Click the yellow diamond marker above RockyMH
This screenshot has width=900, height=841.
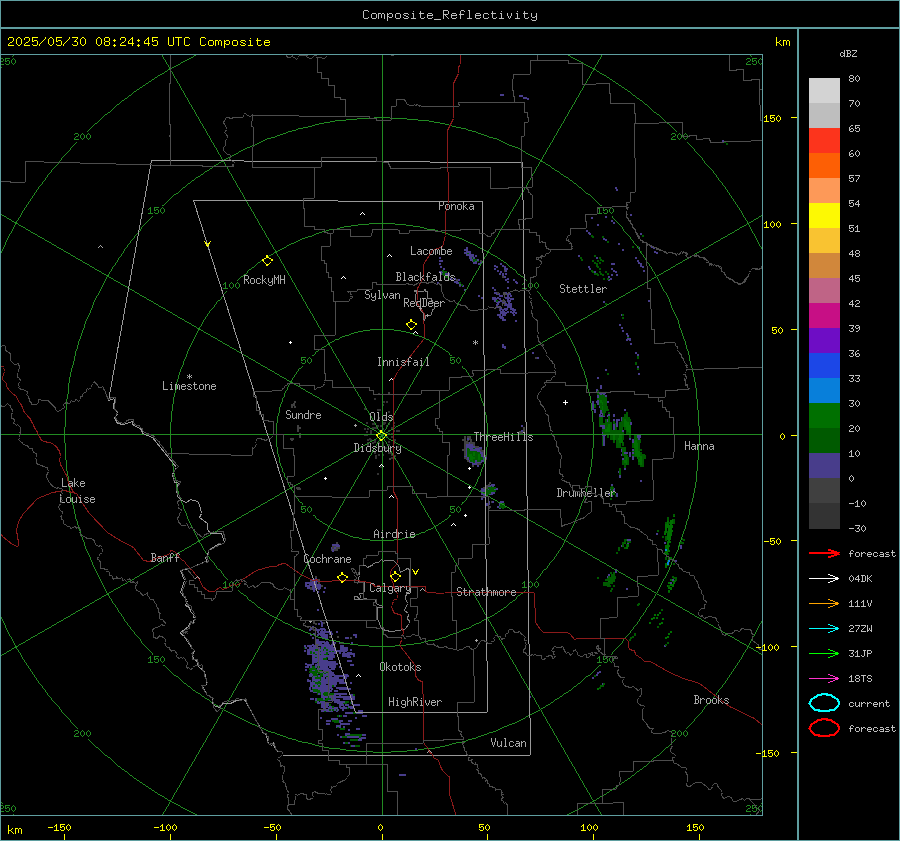[x=267, y=261]
